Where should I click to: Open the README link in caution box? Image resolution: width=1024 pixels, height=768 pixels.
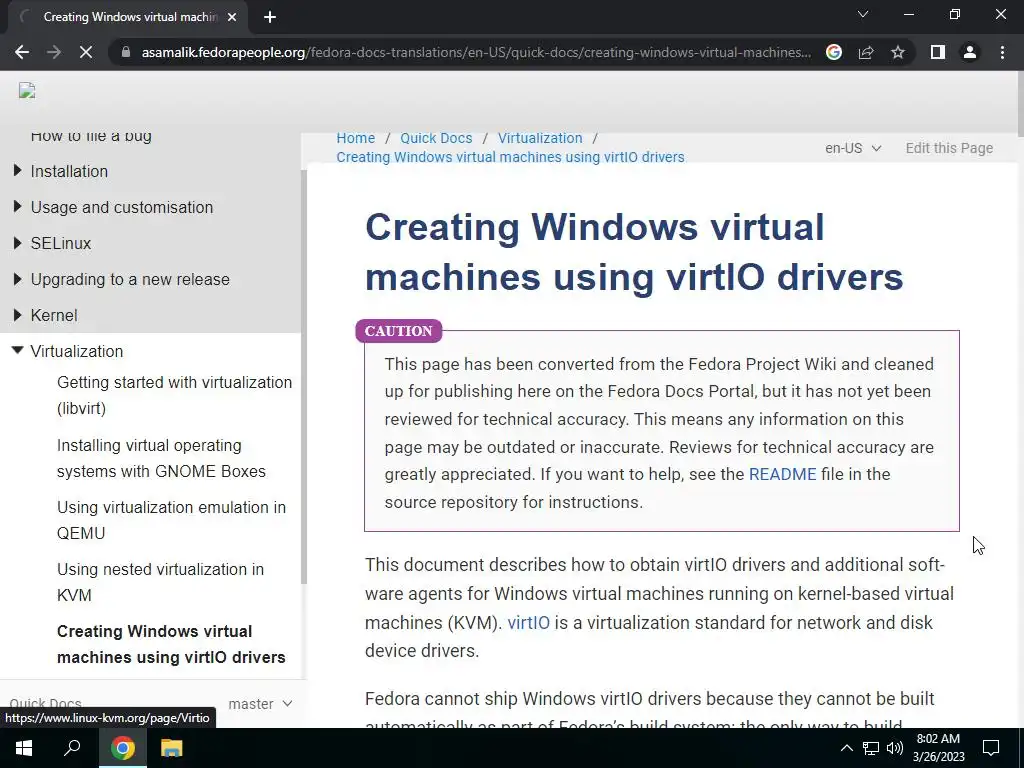(x=782, y=474)
